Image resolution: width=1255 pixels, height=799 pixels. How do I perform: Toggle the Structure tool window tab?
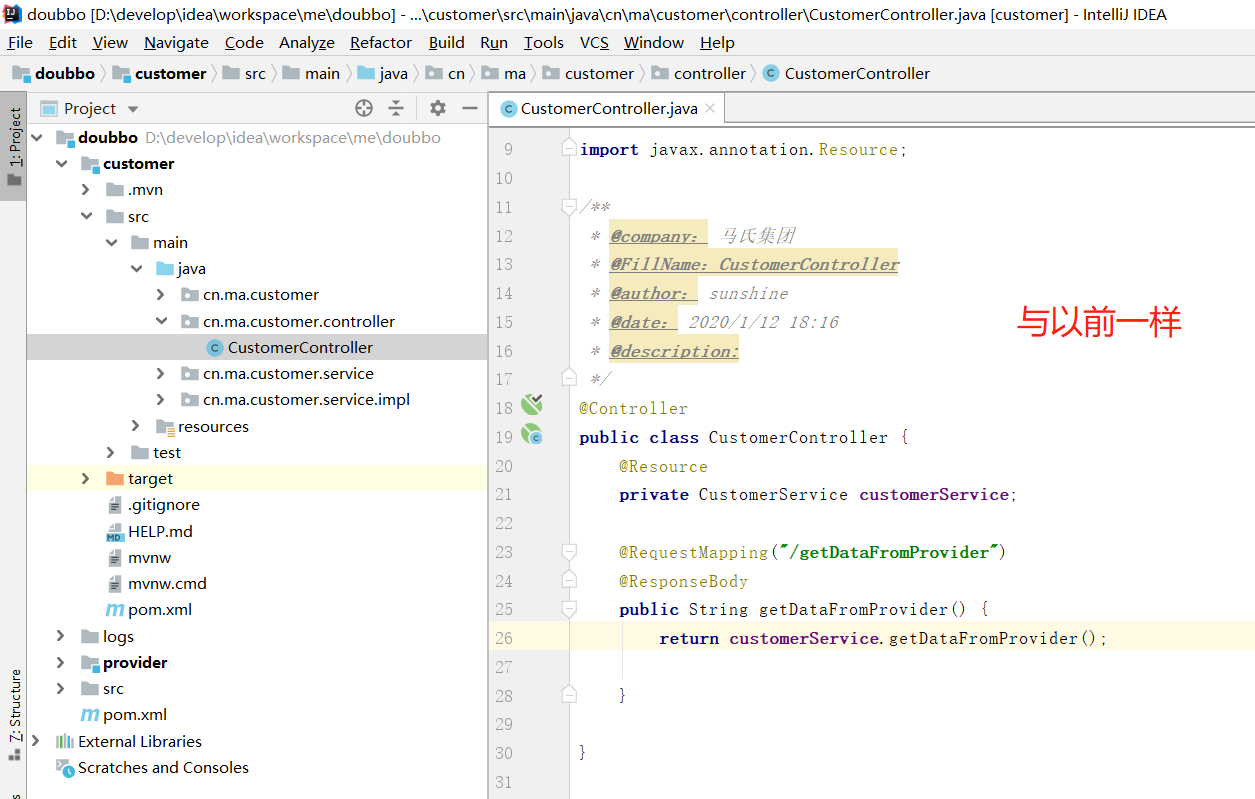[x=14, y=706]
